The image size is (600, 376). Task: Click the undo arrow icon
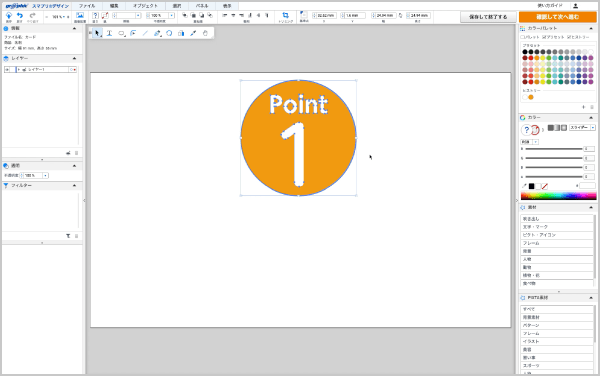20,16
